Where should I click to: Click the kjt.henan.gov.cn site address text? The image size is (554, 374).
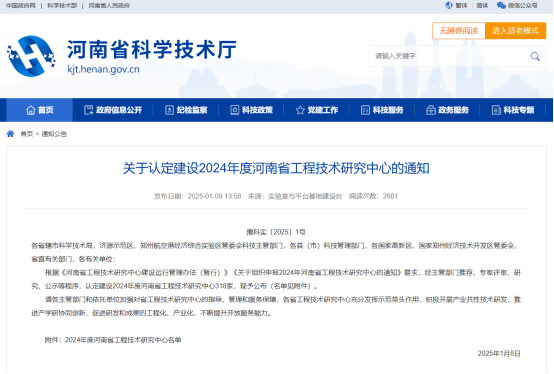pos(104,69)
